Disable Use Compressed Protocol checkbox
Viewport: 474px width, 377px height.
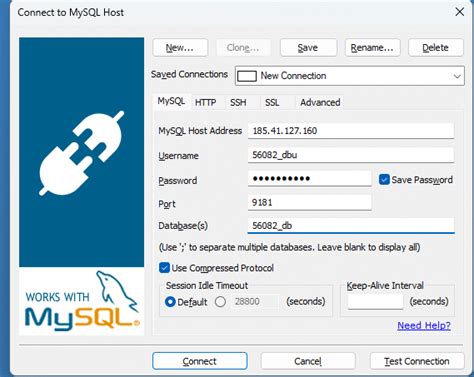pyautogui.click(x=164, y=268)
